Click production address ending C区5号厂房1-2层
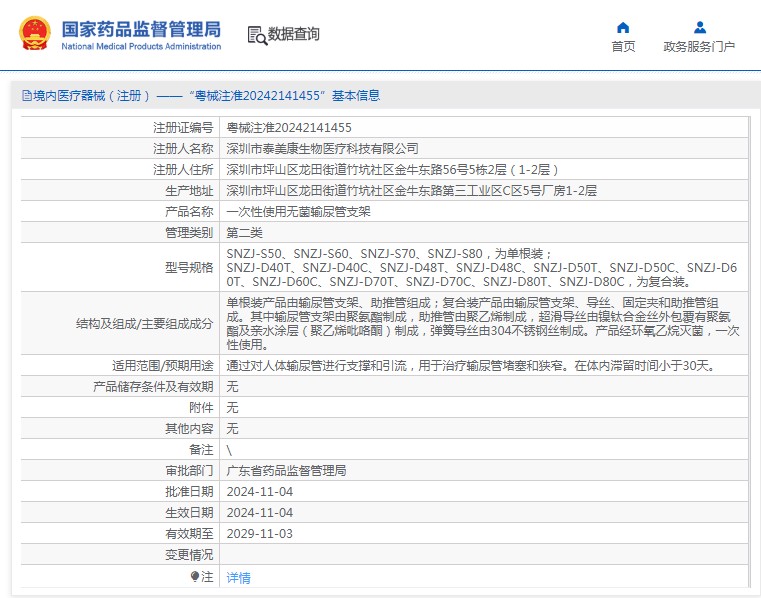The image size is (761, 598). [412, 191]
